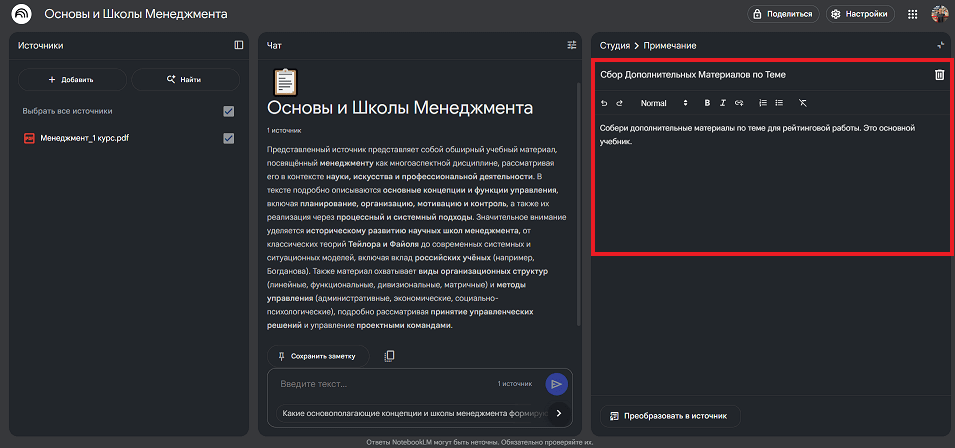The width and height of the screenshot is (955, 448).
Task: Uncheck the Менеджмент_1 курс.pdf source
Action: tap(229, 138)
